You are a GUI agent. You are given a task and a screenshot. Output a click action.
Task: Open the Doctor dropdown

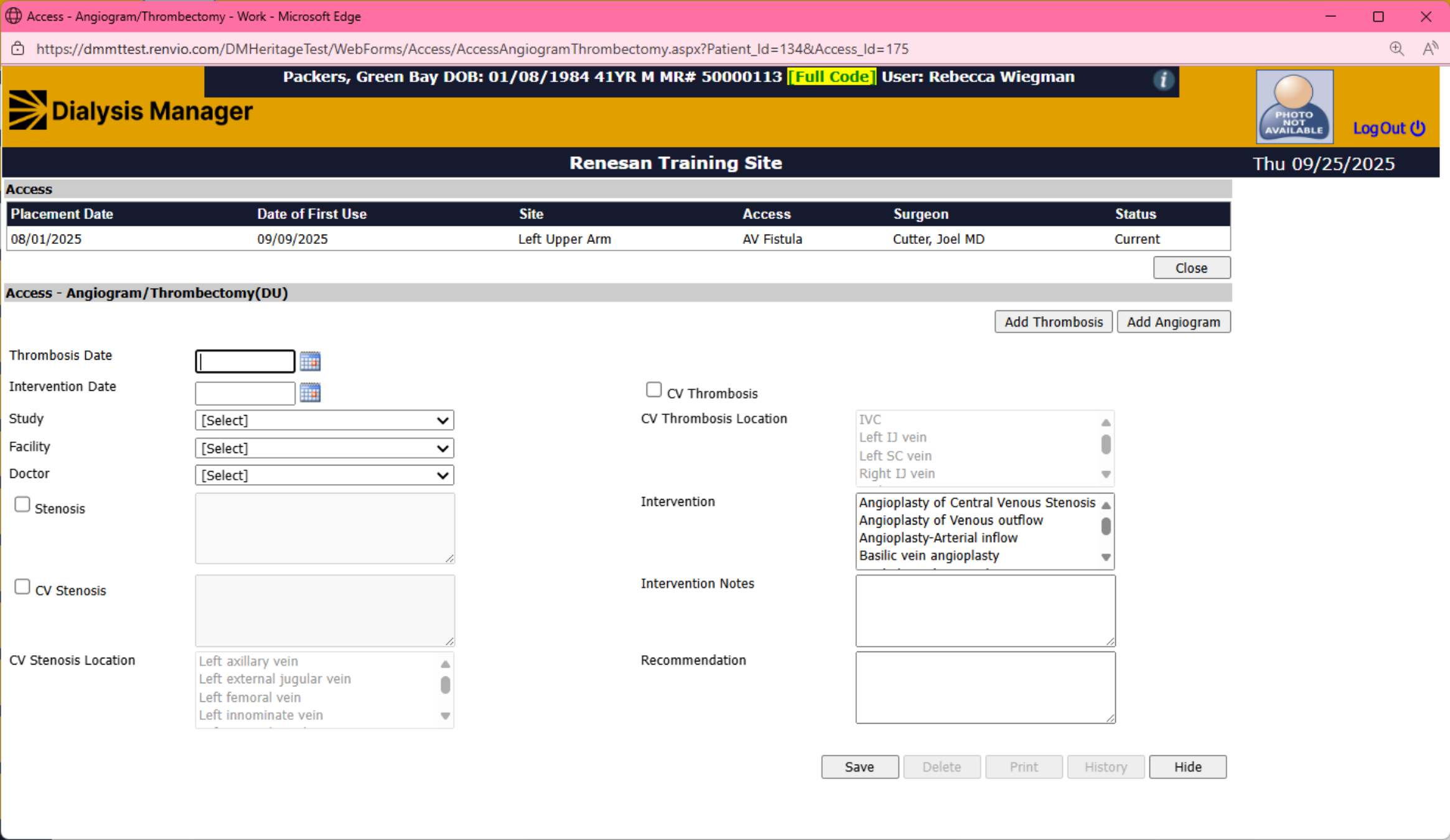324,475
